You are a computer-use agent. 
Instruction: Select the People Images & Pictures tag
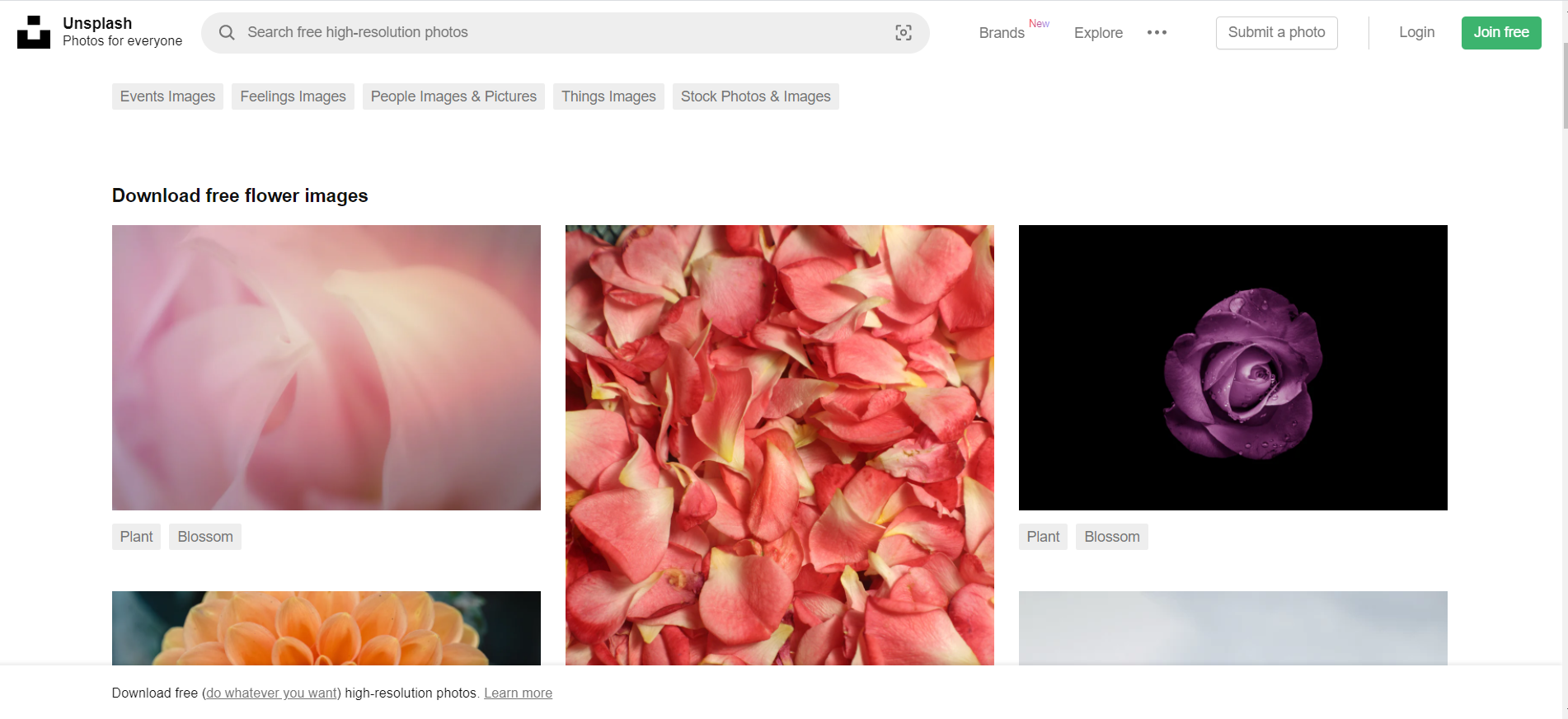[453, 96]
